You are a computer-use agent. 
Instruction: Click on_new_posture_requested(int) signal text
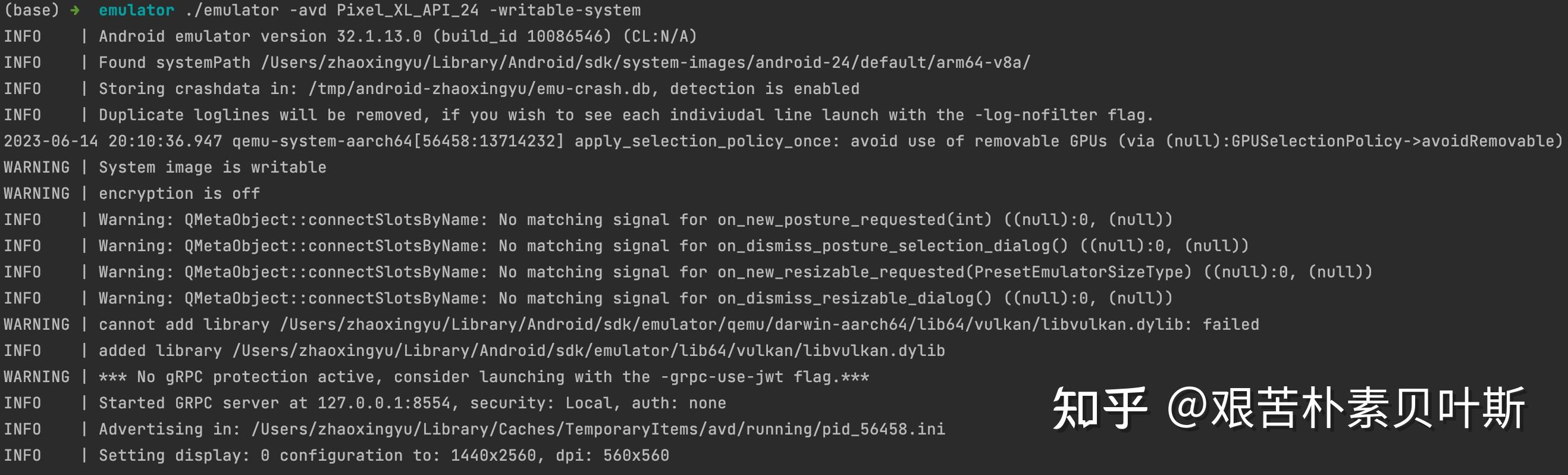[855, 220]
